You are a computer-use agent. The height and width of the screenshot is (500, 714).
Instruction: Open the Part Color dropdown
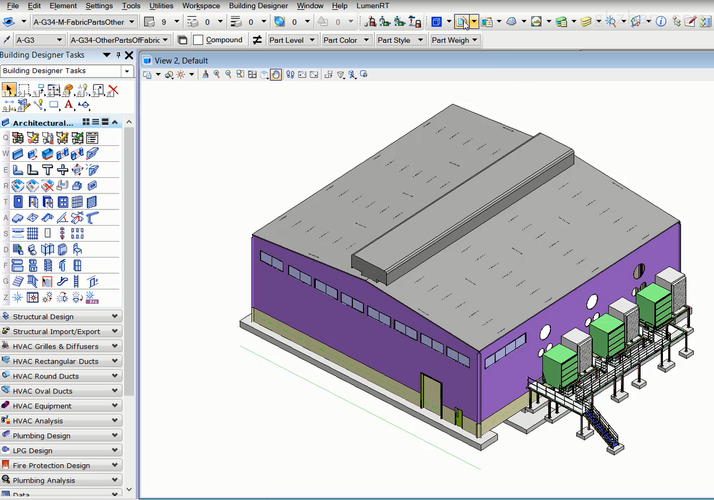pos(346,40)
